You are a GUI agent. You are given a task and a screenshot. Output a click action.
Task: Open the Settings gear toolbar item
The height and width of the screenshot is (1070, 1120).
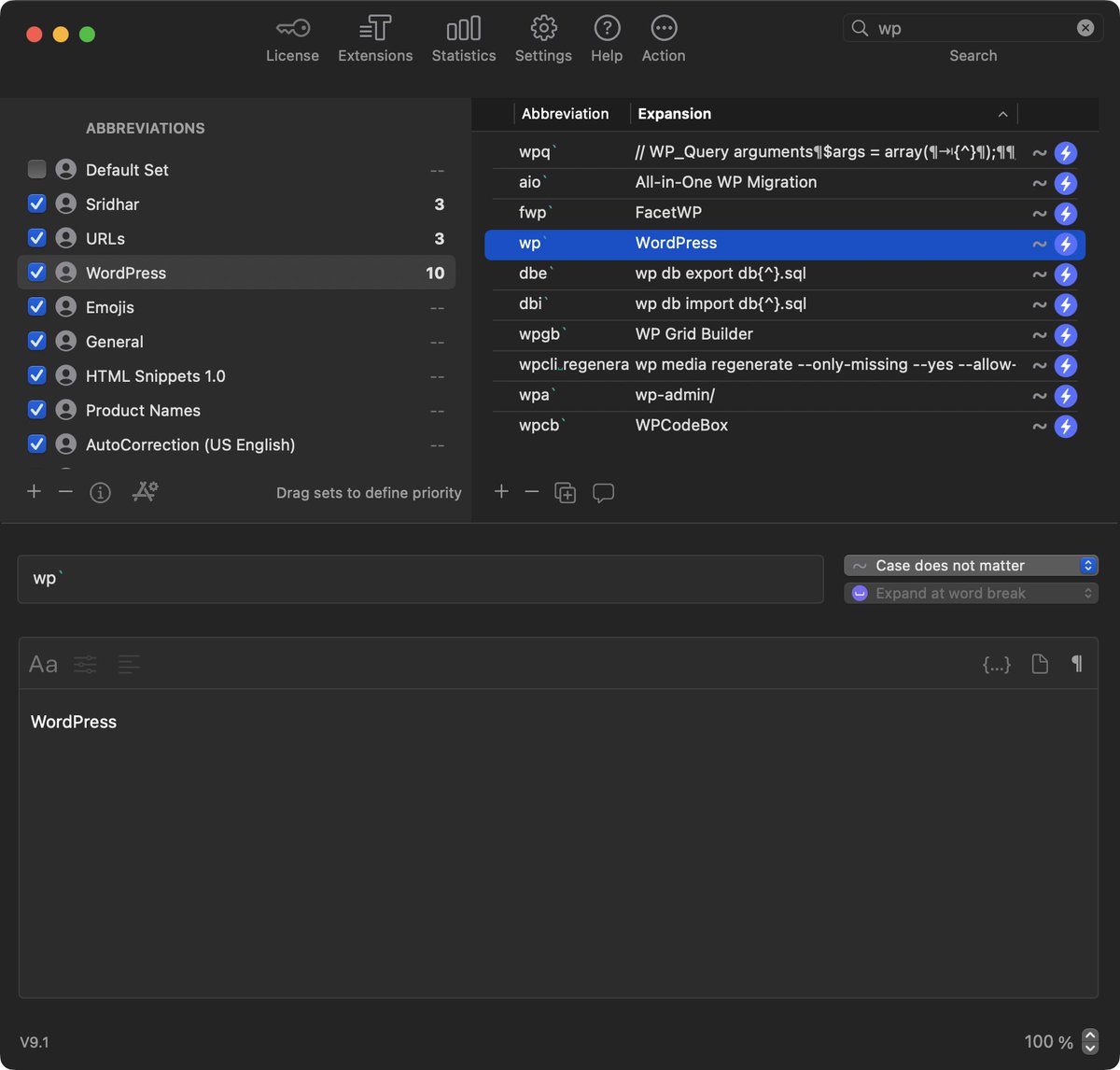543,40
